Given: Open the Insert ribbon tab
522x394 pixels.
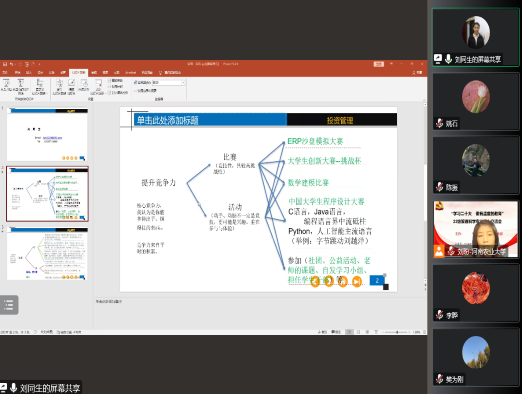Looking at the screenshot, I should 29,72.
